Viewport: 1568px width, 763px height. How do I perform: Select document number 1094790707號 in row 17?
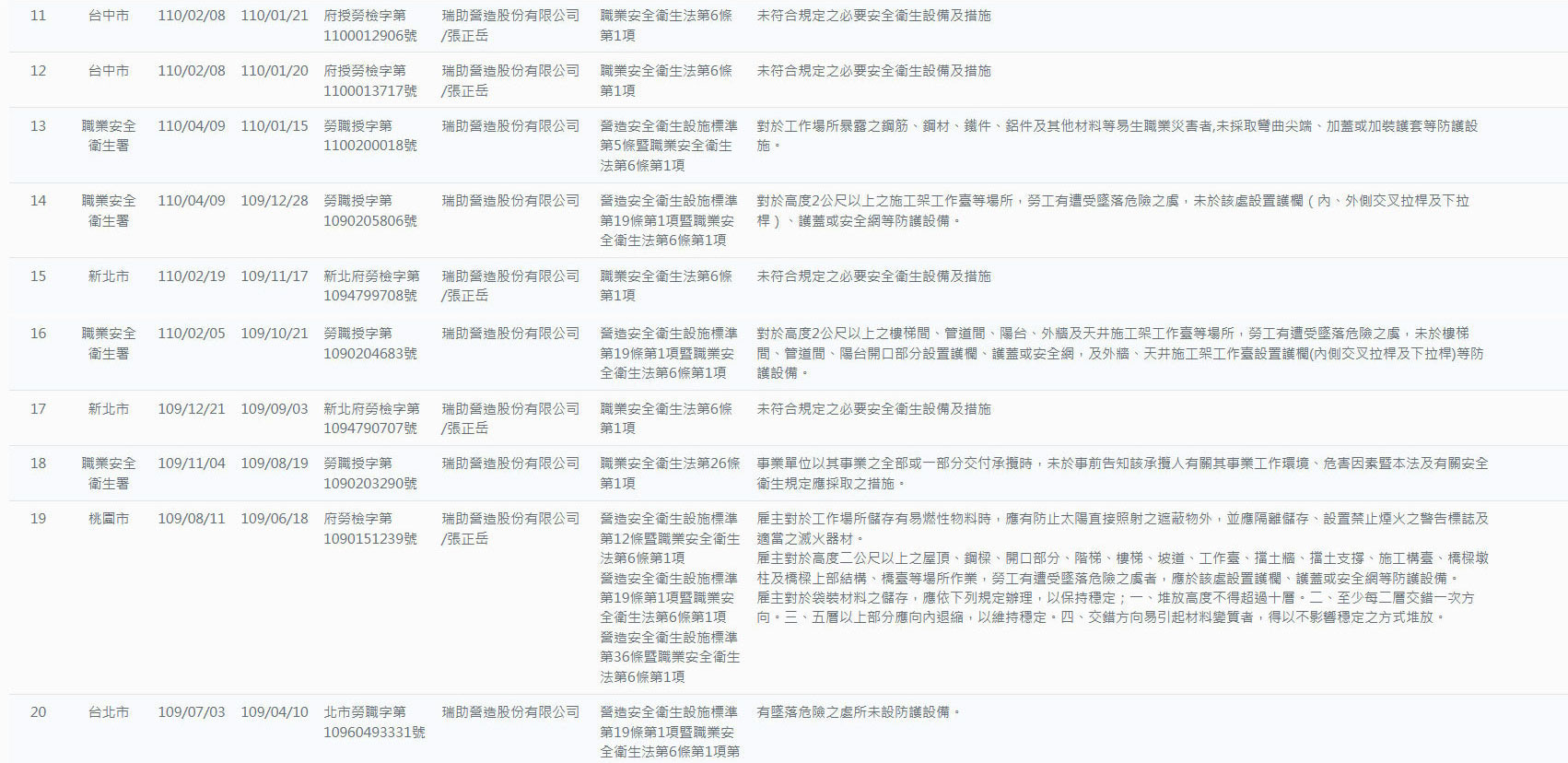tap(369, 428)
